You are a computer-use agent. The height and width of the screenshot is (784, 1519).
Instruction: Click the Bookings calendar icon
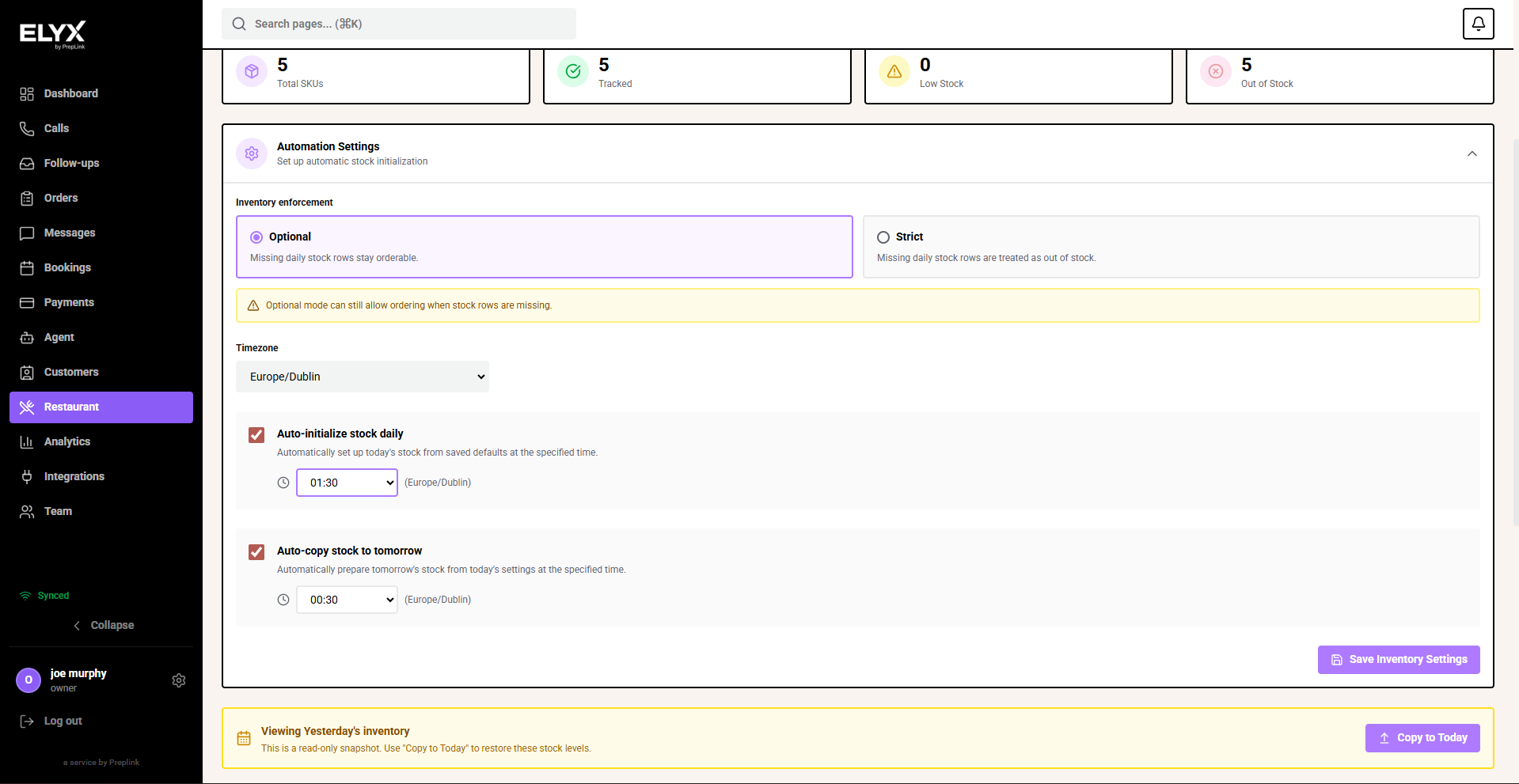tap(27, 268)
